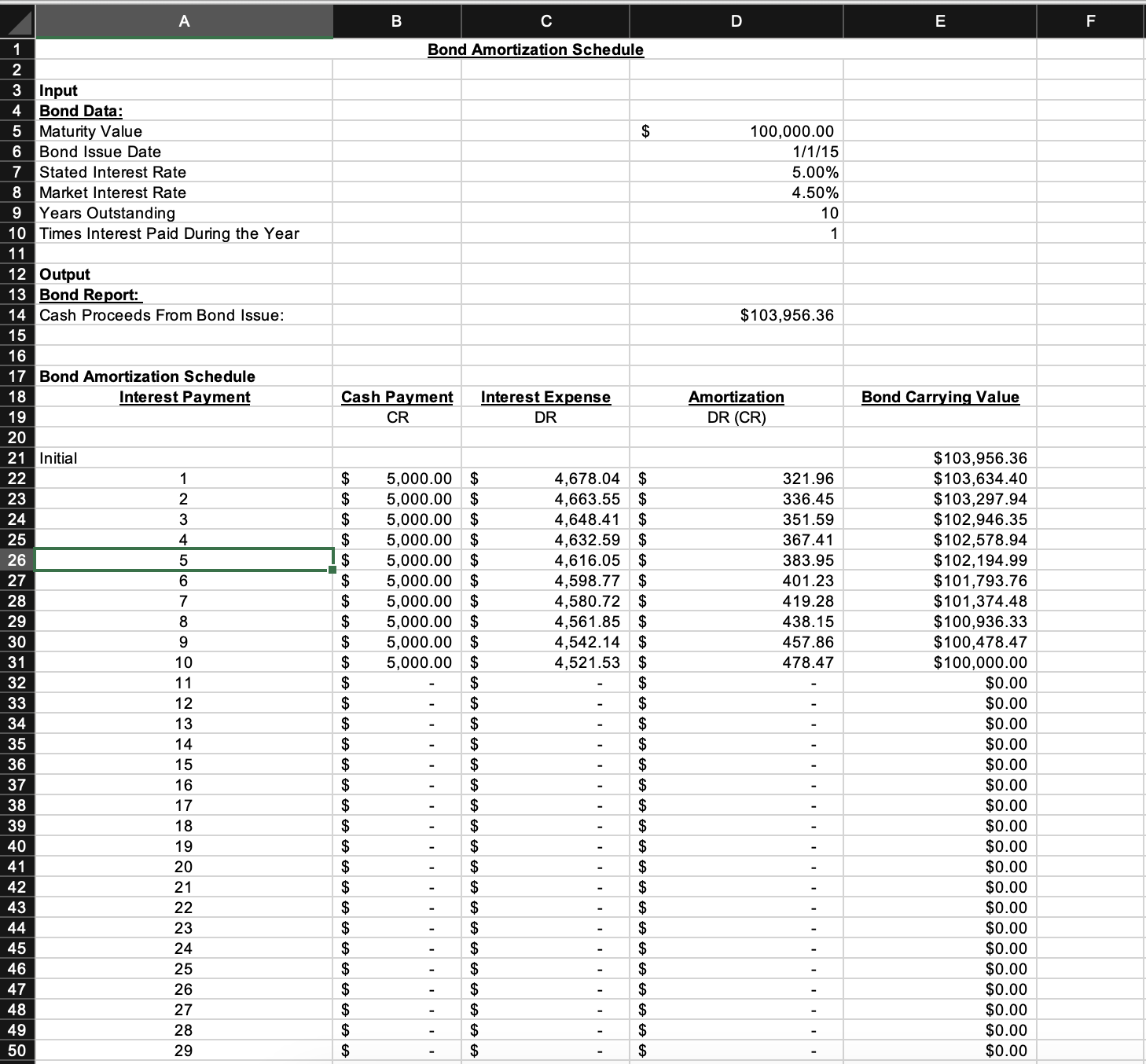The height and width of the screenshot is (1064, 1146).
Task: Click the $103,956.36 cash proceeds value
Action: tap(735, 314)
